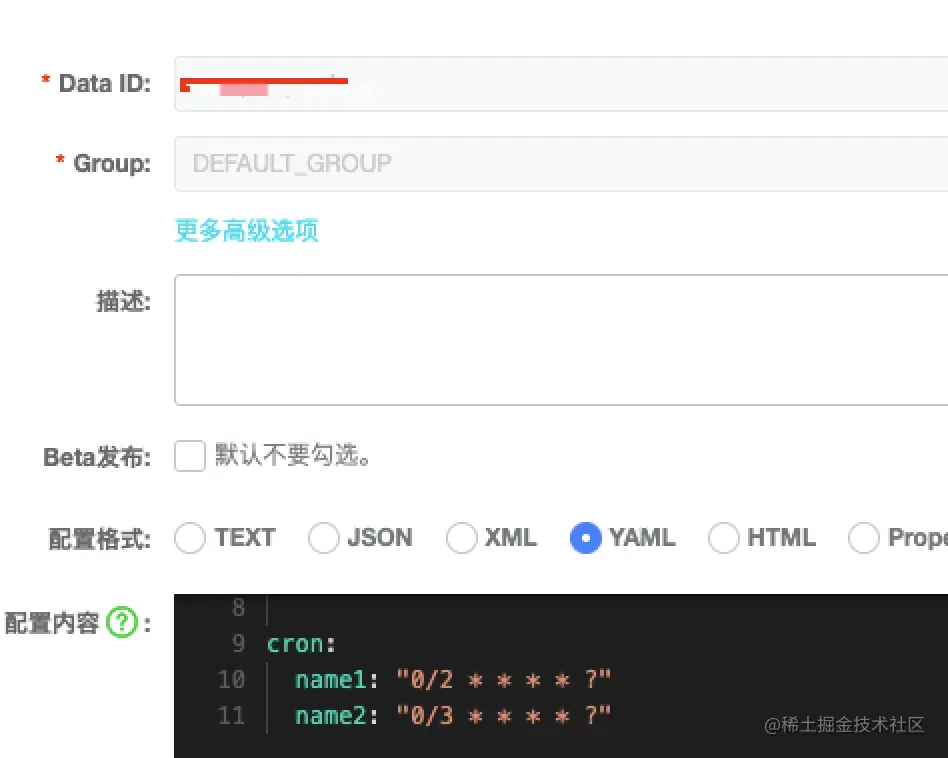The image size is (948, 758).
Task: Click the Group field showing DEFAULT_GROUP
Action: tap(561, 163)
